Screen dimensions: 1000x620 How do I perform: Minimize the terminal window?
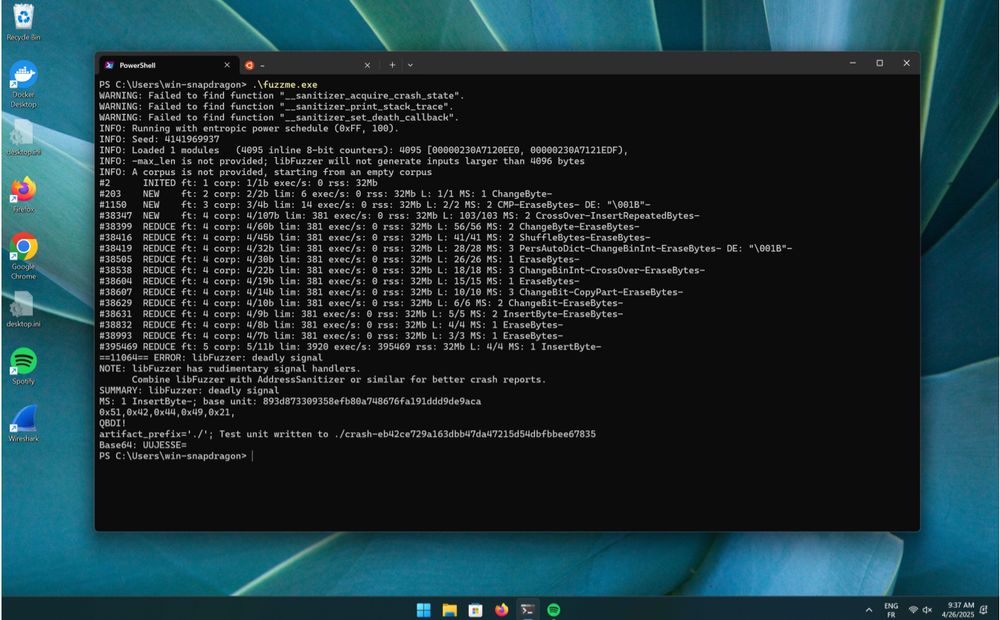[853, 63]
